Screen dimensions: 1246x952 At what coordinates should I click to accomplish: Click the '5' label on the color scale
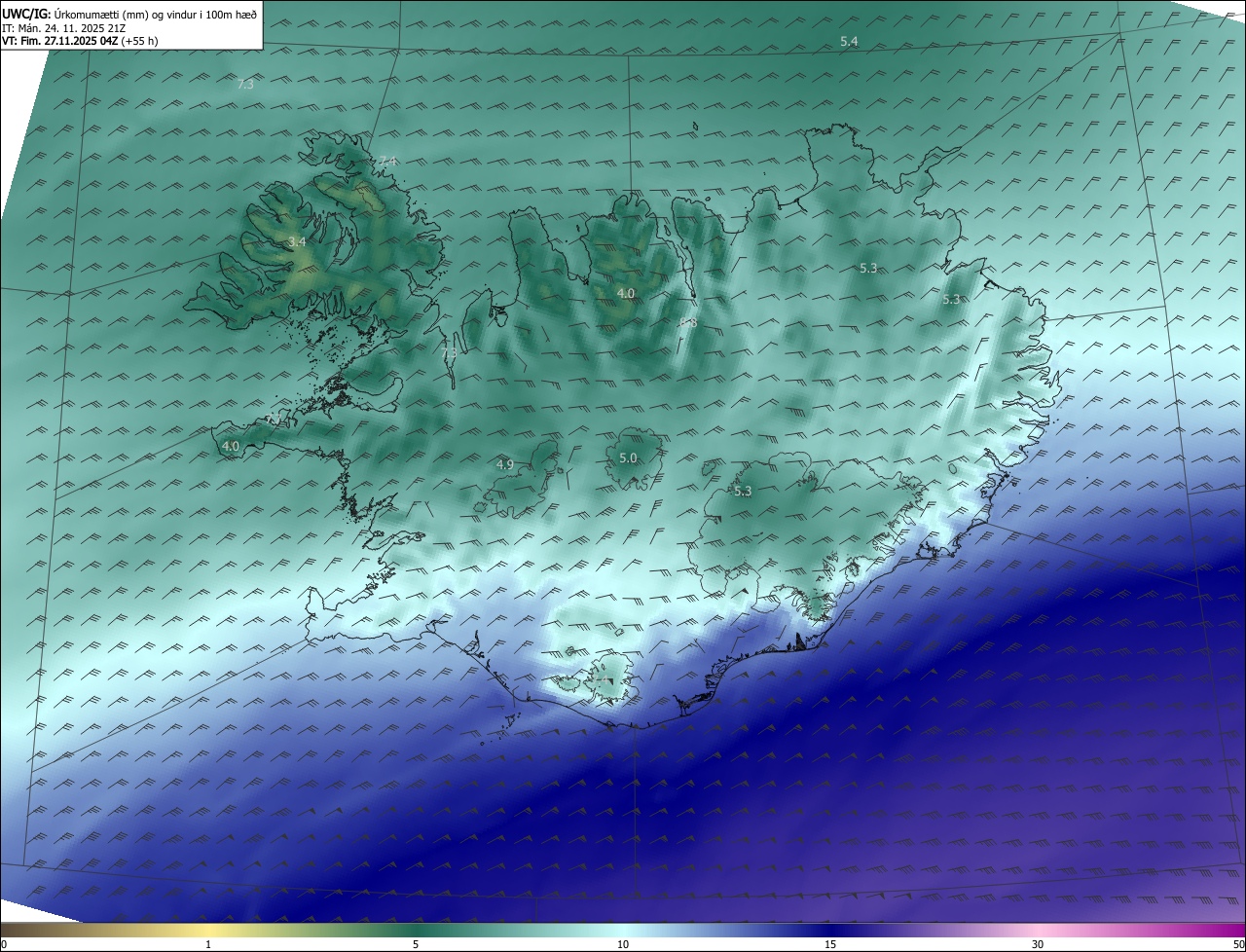coord(416,944)
